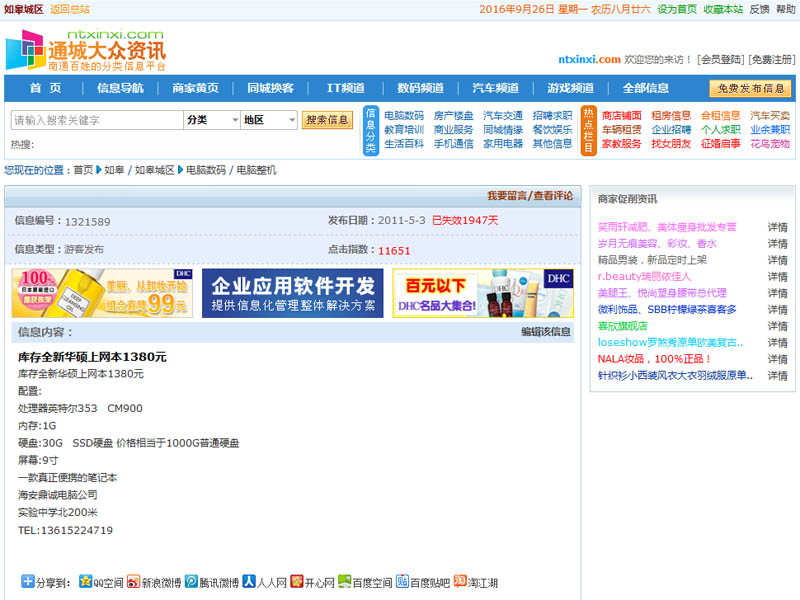This screenshot has height=600, width=800.
Task: Open the 编辑该信息 link
Action: click(x=546, y=332)
